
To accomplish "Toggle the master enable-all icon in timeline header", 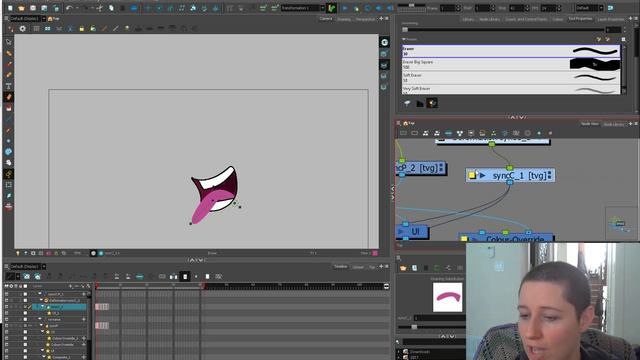I will click(6, 286).
